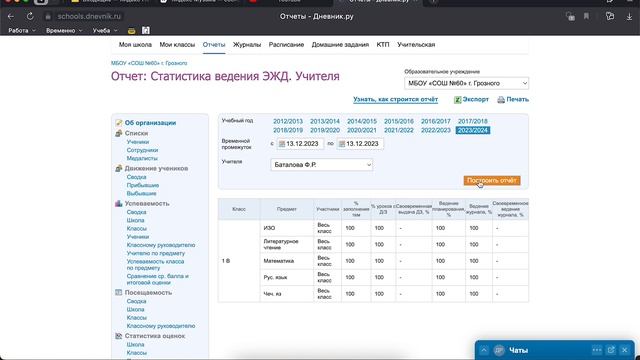
Task: Go back with the browser back arrow
Action: pyautogui.click(x=11, y=16)
